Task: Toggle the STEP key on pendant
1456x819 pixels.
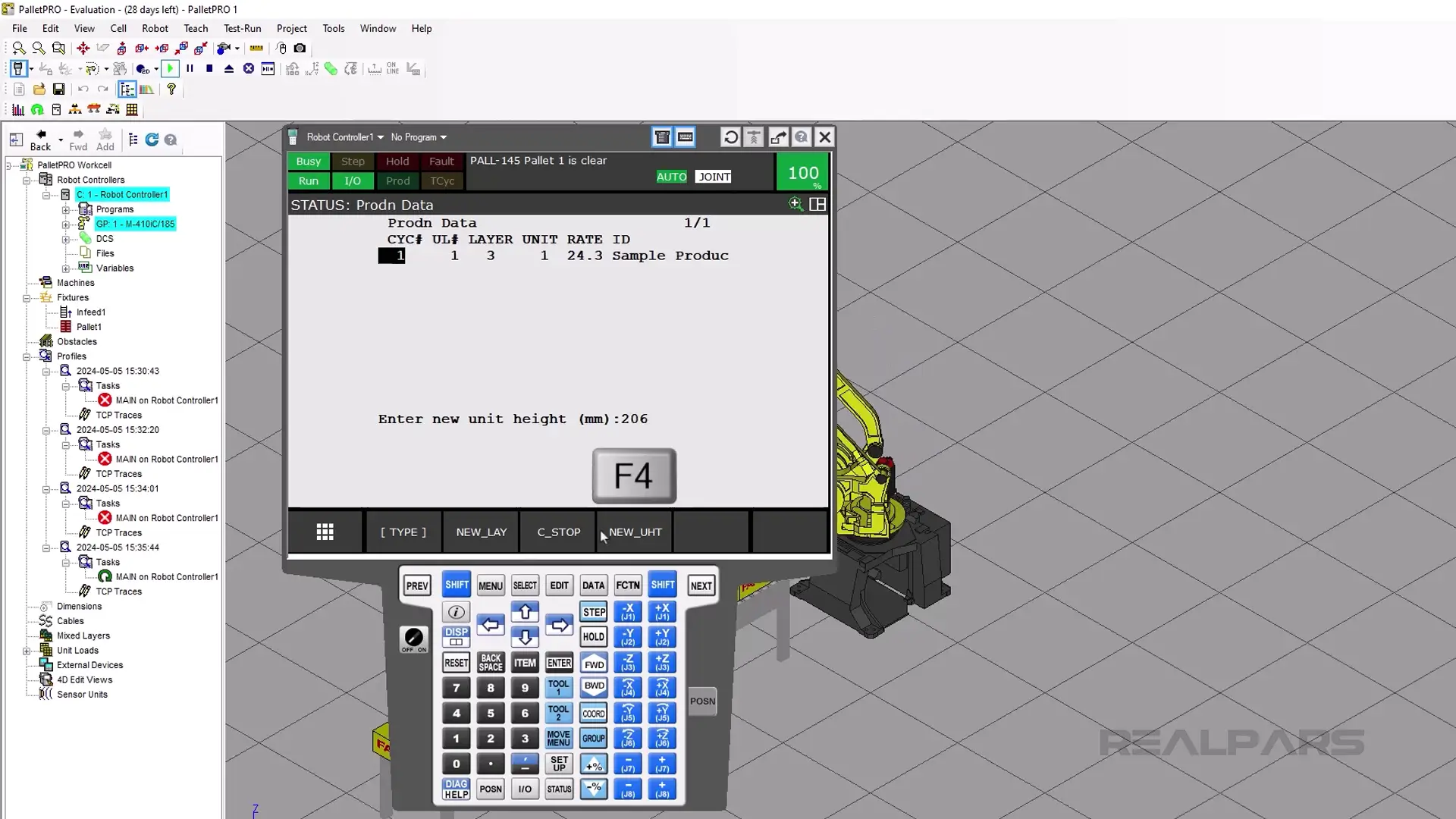Action: pyautogui.click(x=594, y=612)
